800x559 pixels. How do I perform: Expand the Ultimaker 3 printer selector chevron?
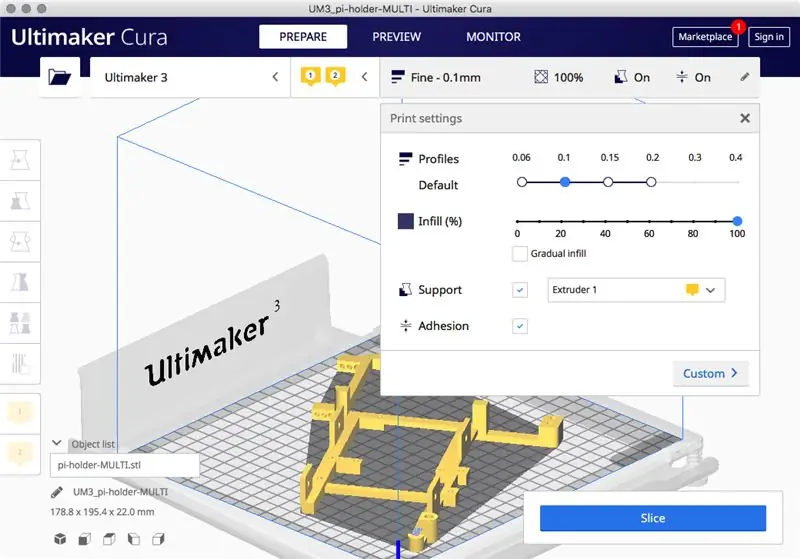pos(275,77)
